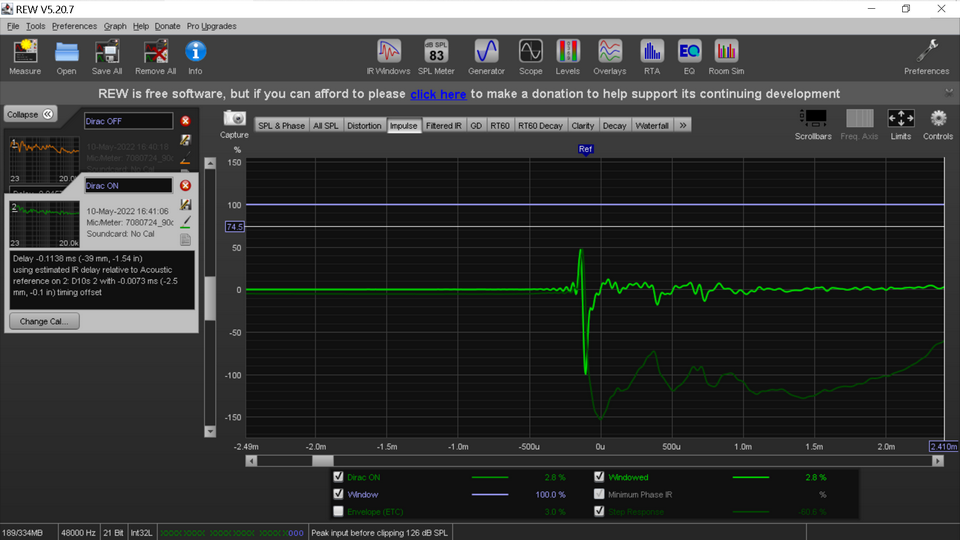
Task: Open the IR Windows tool
Action: pyautogui.click(x=389, y=56)
